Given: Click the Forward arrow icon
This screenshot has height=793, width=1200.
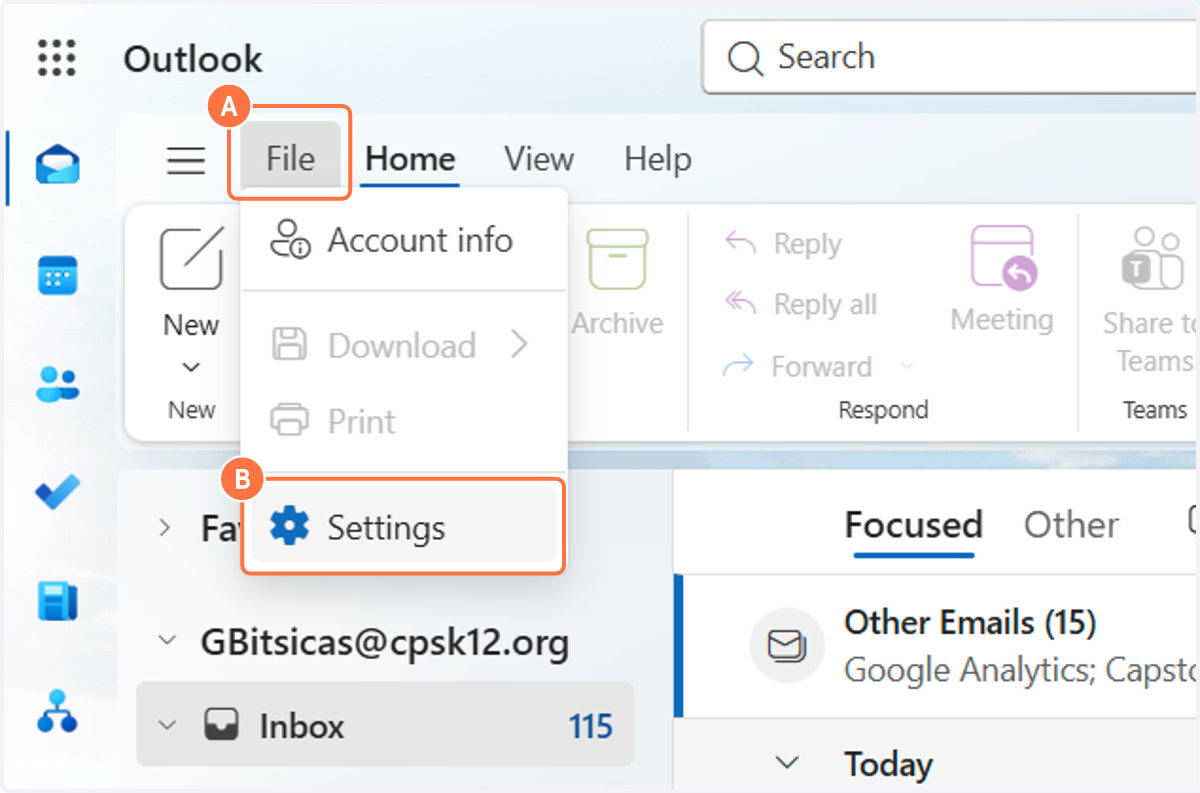Looking at the screenshot, I should (x=738, y=366).
